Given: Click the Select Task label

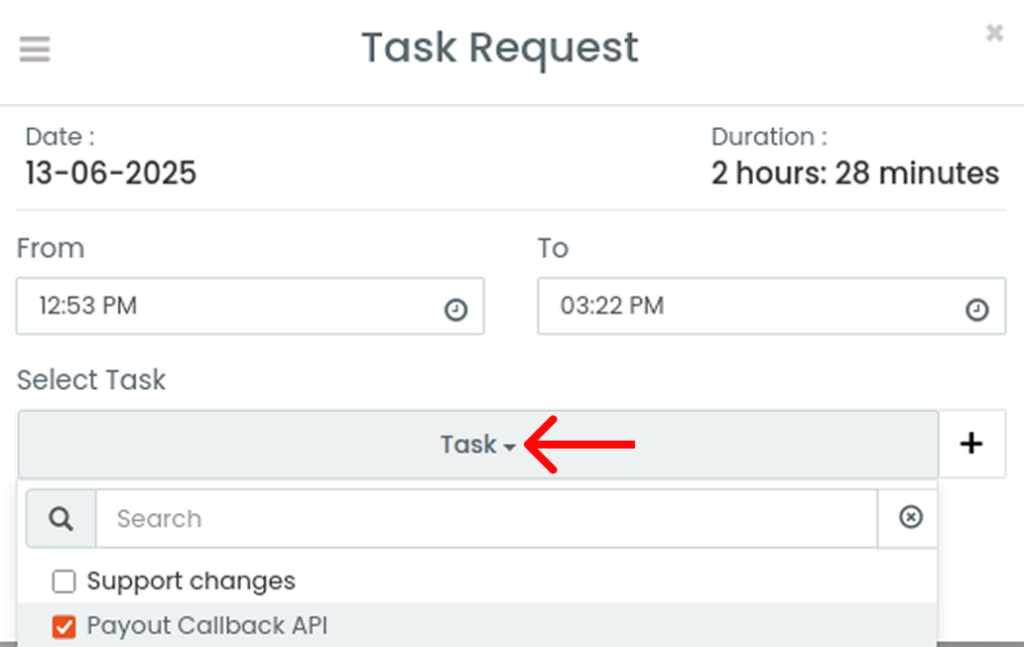Looking at the screenshot, I should pos(91,380).
